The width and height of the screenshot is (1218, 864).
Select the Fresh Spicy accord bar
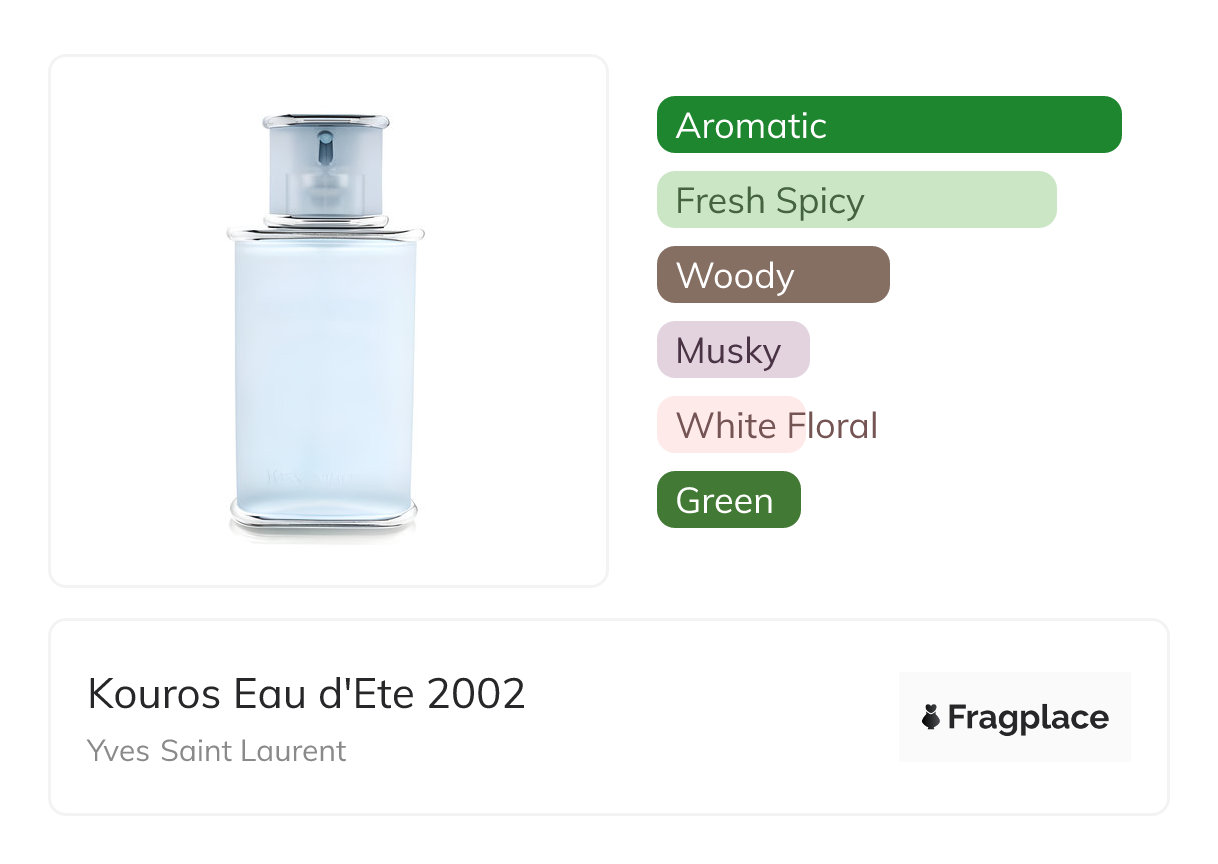tap(857, 200)
